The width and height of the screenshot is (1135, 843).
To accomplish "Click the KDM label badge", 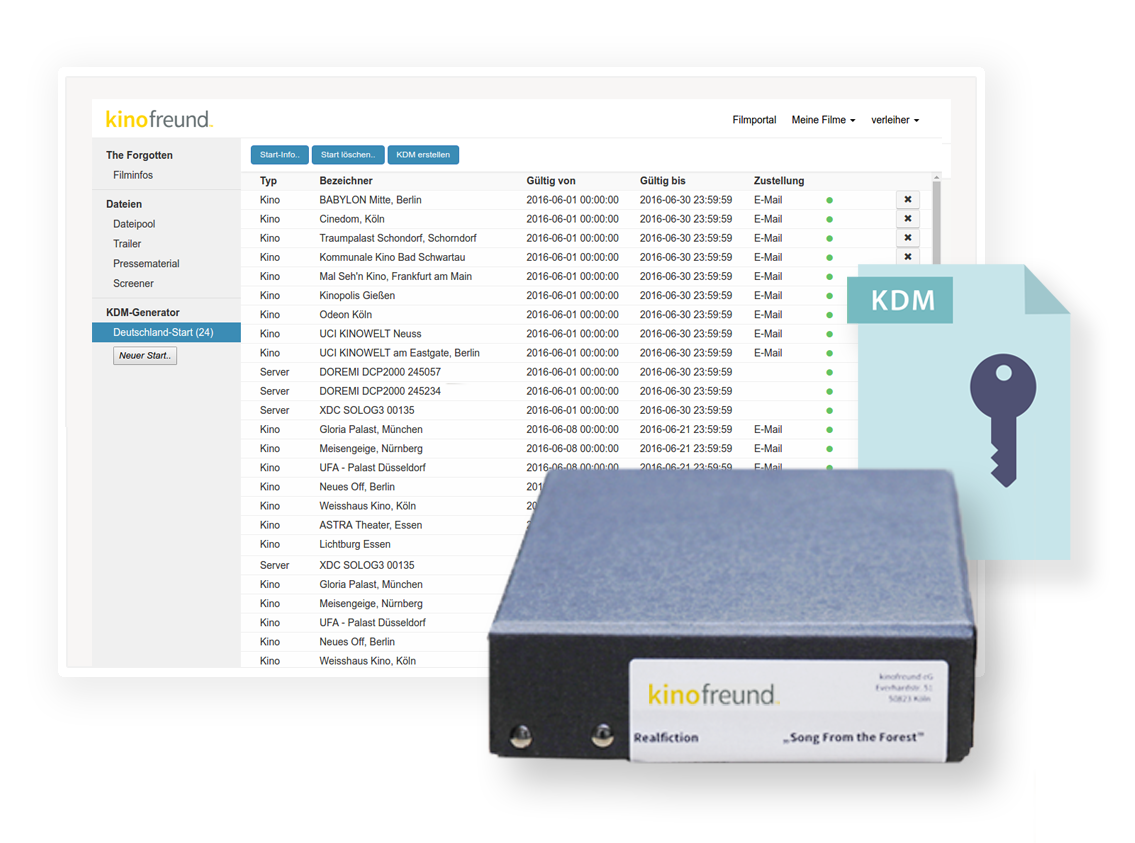I will click(x=902, y=300).
